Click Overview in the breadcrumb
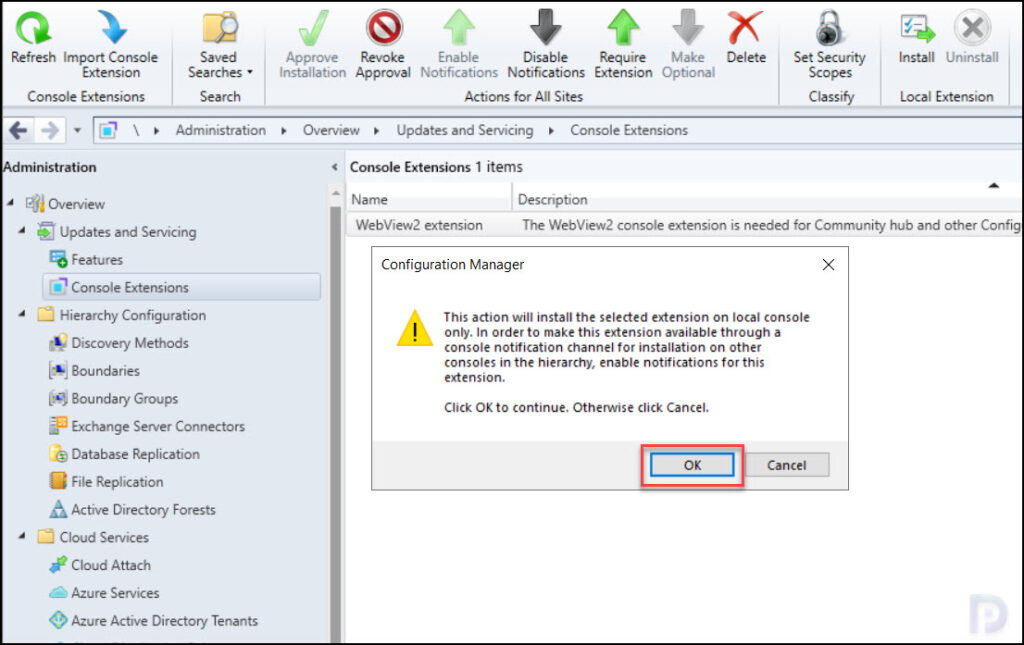The width and height of the screenshot is (1024, 645). 331,131
